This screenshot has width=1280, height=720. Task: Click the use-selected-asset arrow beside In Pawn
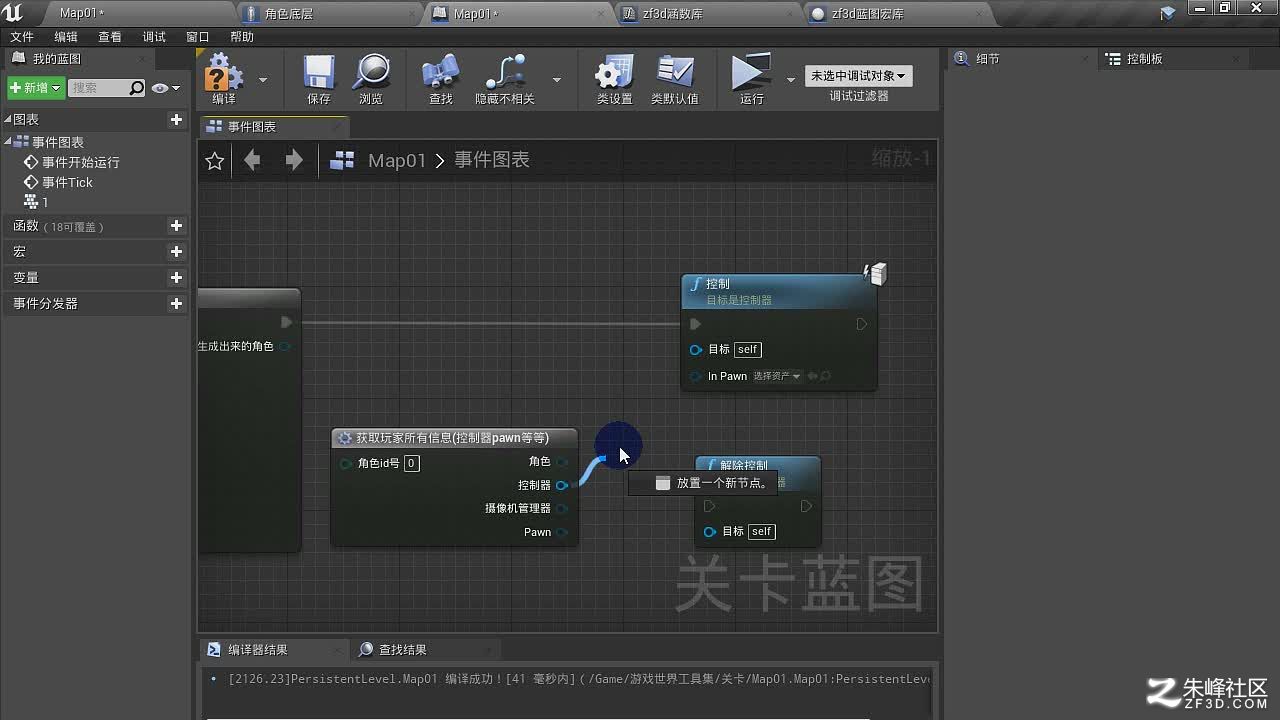point(812,376)
